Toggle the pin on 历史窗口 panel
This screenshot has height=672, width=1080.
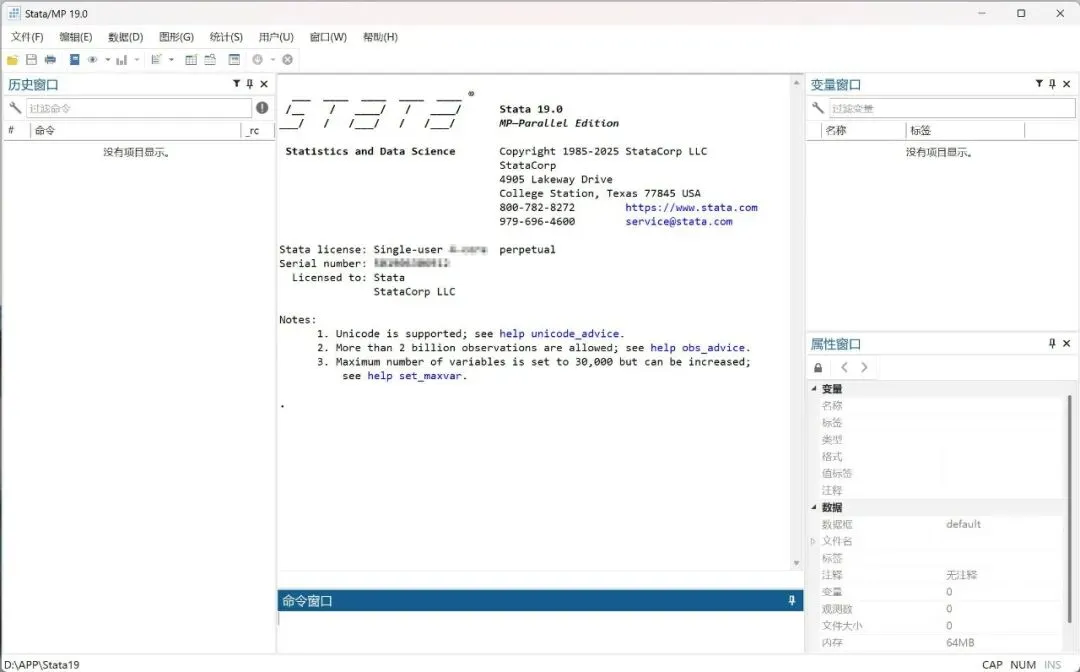pyautogui.click(x=249, y=83)
